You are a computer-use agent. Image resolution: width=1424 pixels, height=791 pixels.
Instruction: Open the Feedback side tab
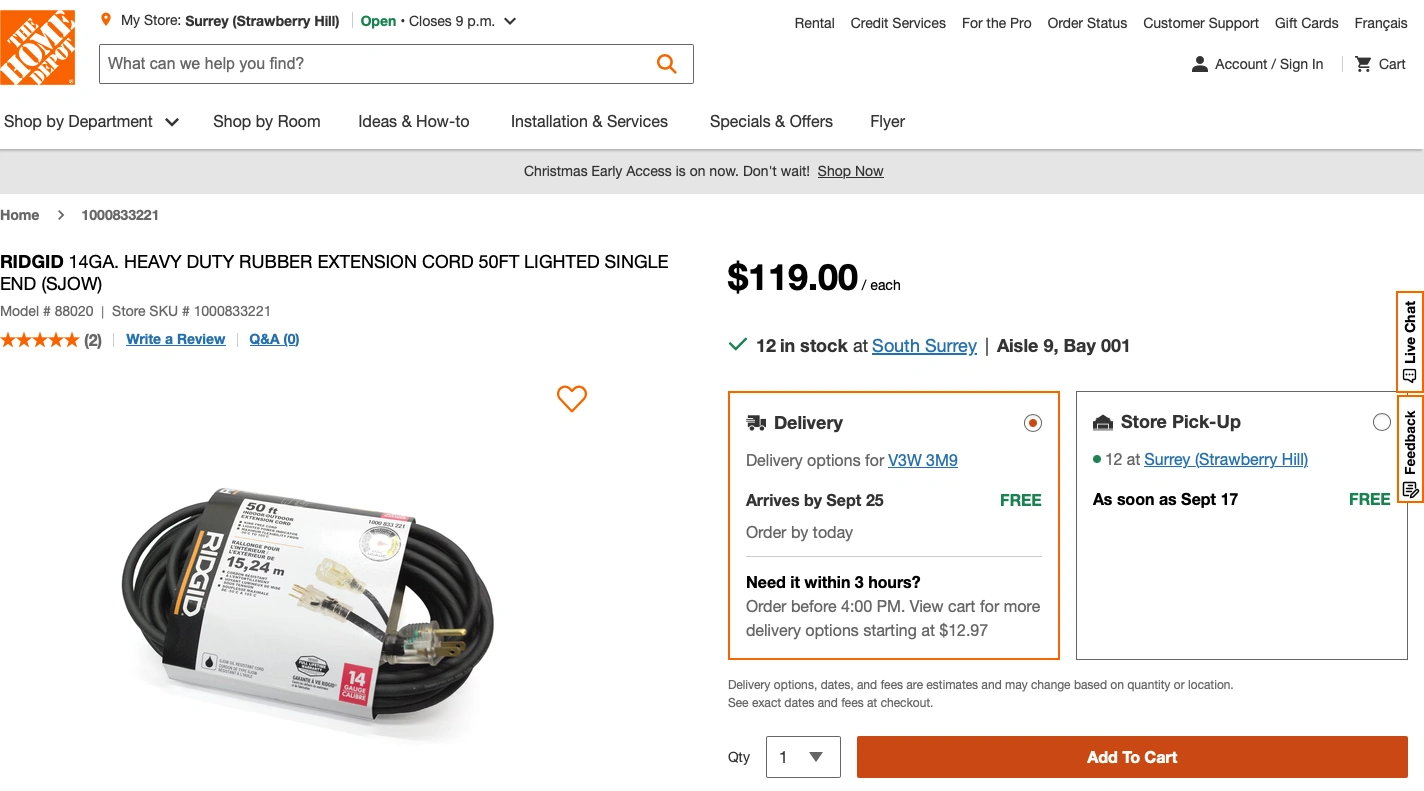(1410, 450)
